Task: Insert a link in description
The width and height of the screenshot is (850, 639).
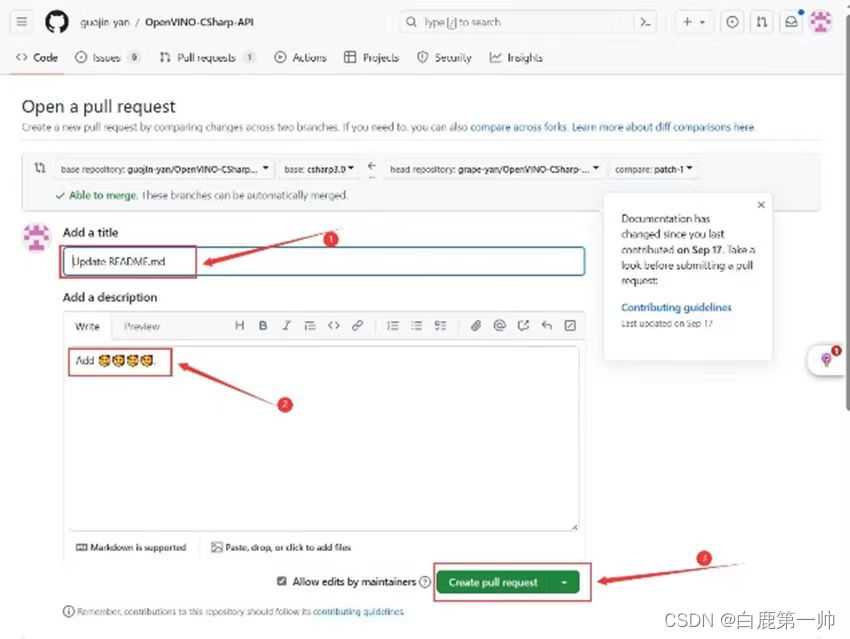Action: [x=357, y=326]
